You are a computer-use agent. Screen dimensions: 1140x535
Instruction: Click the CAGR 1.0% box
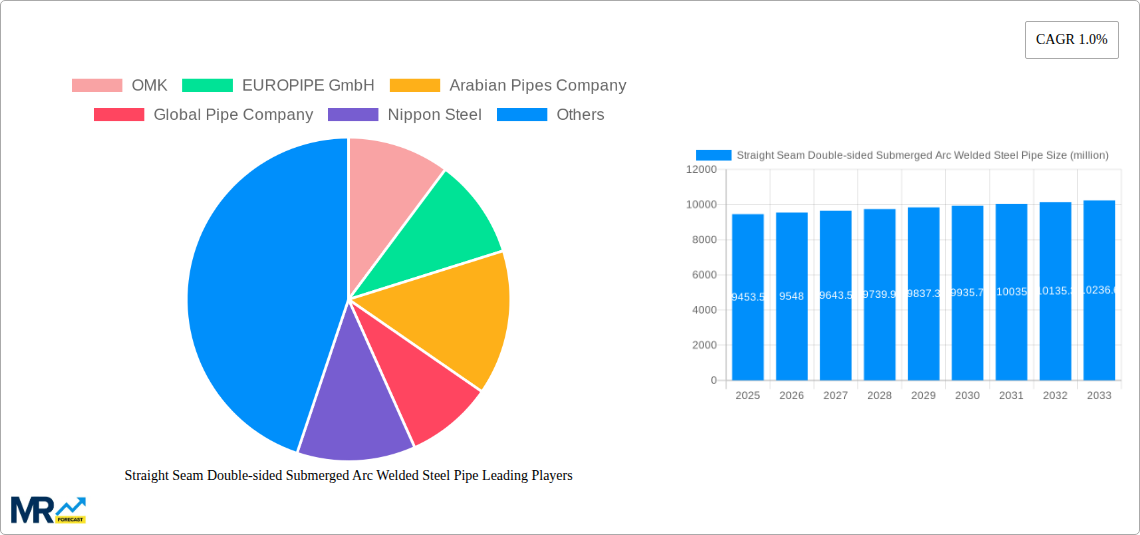pyautogui.click(x=1072, y=40)
